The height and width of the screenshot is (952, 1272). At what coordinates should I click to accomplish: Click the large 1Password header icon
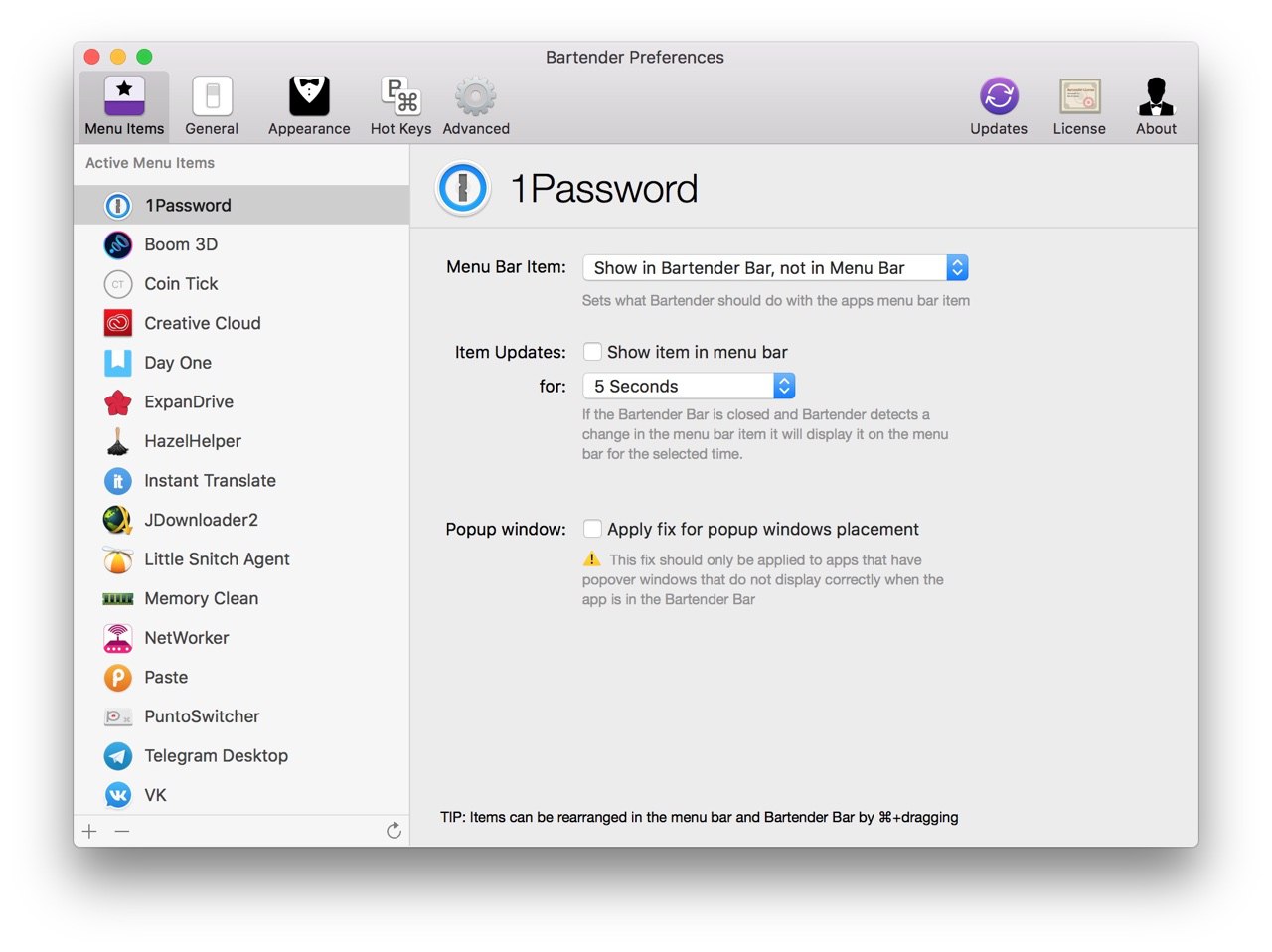tap(463, 188)
